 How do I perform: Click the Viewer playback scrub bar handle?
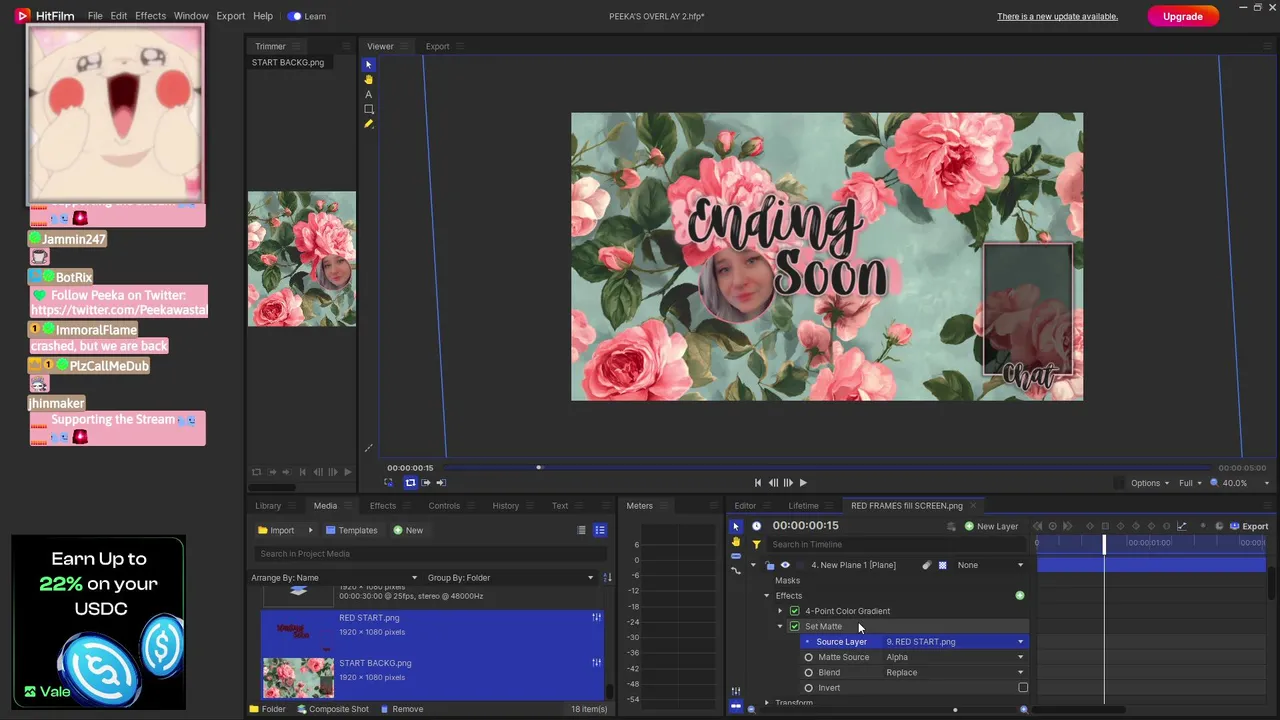pos(539,467)
